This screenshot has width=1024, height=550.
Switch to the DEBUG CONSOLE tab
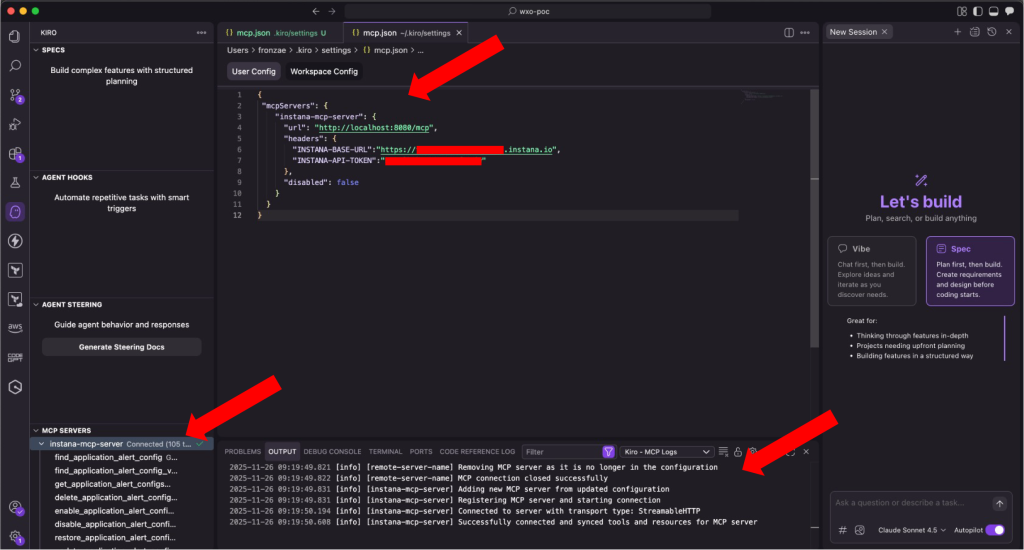[x=332, y=451]
